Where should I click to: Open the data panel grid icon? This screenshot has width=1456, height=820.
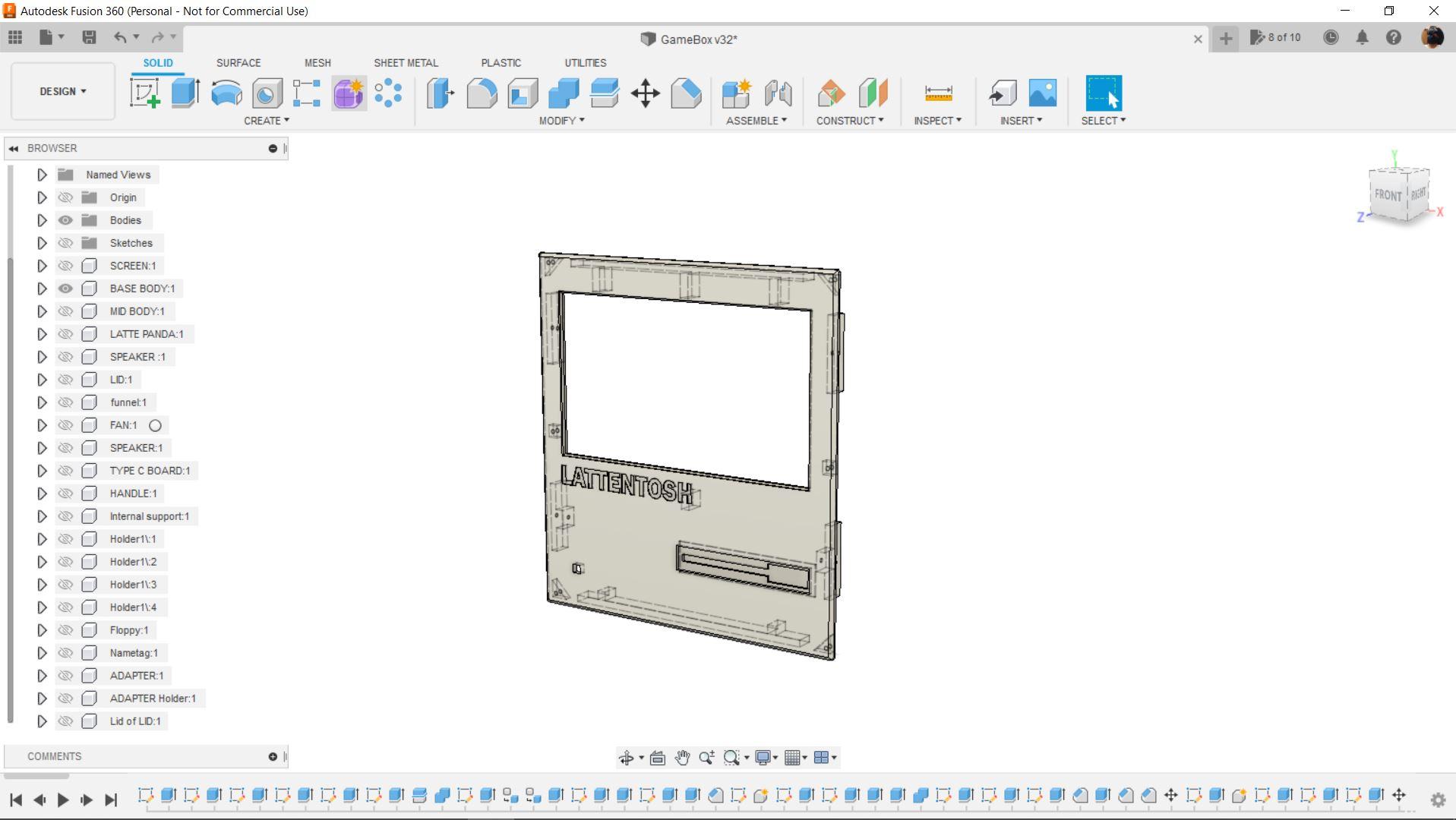point(15,37)
